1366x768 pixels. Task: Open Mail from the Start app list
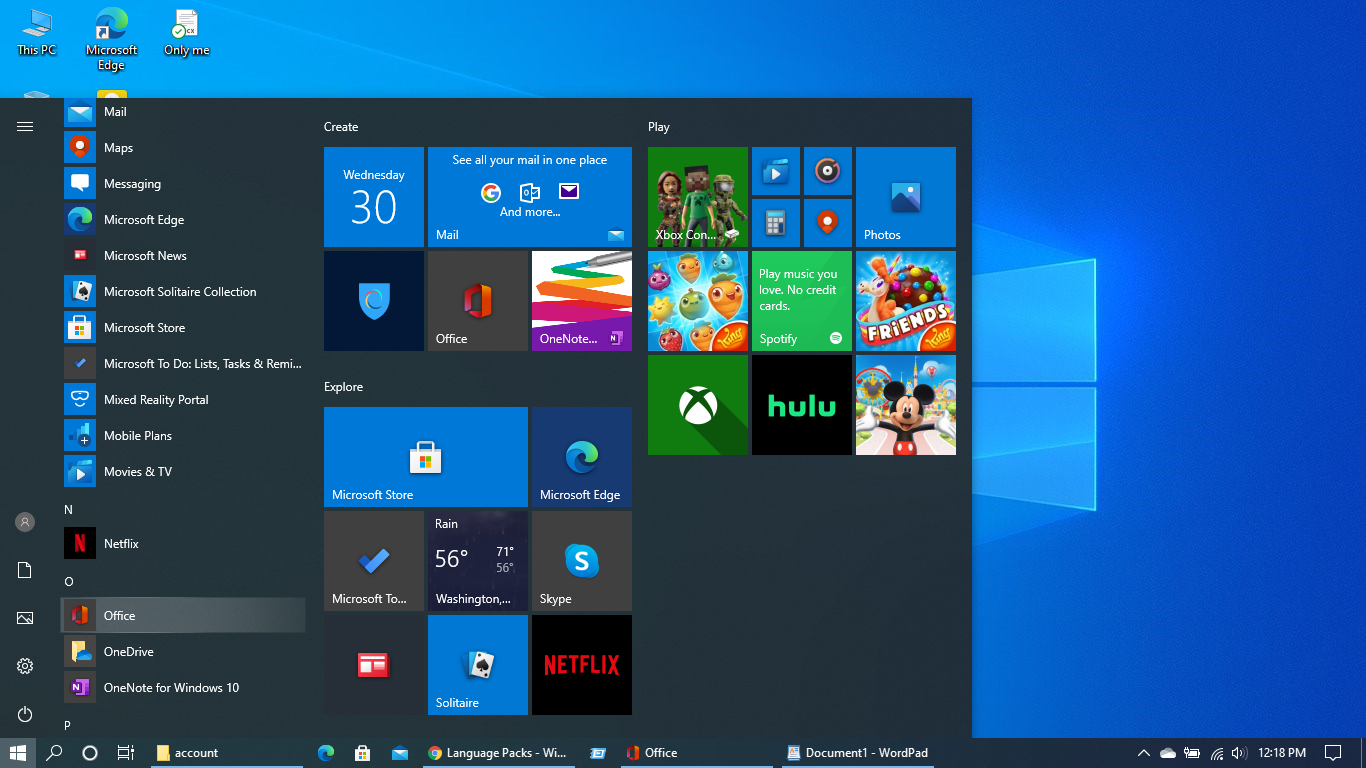tap(184, 112)
